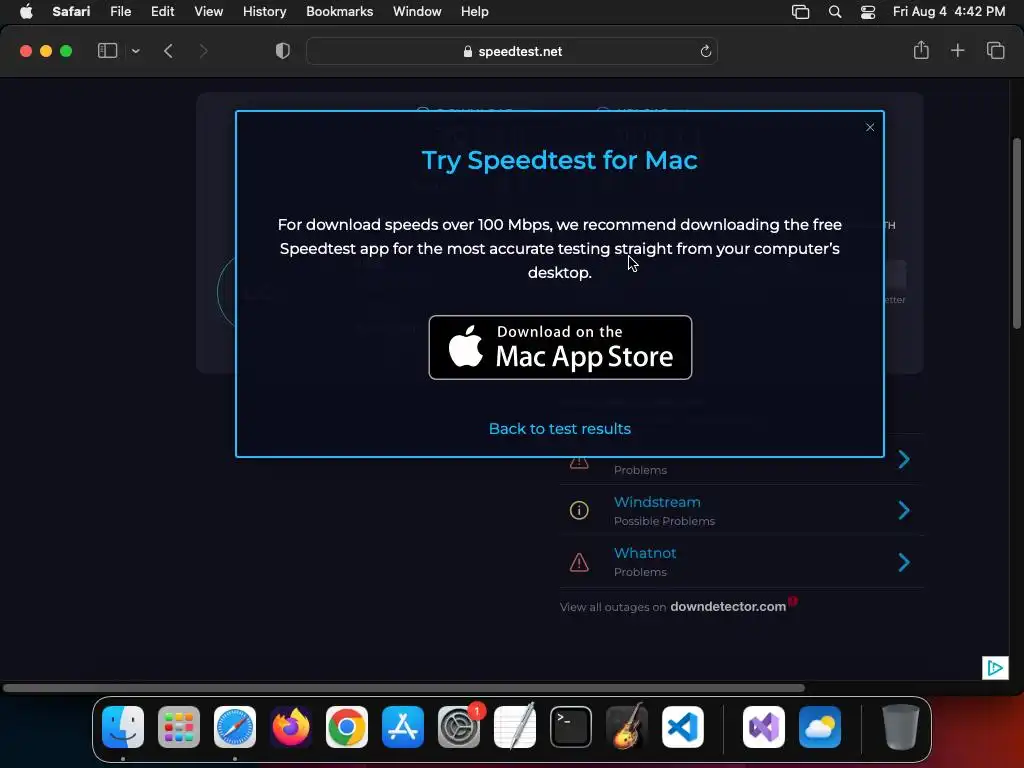The width and height of the screenshot is (1024, 768).
Task: Visit downdetector.com link
Action: (x=728, y=607)
